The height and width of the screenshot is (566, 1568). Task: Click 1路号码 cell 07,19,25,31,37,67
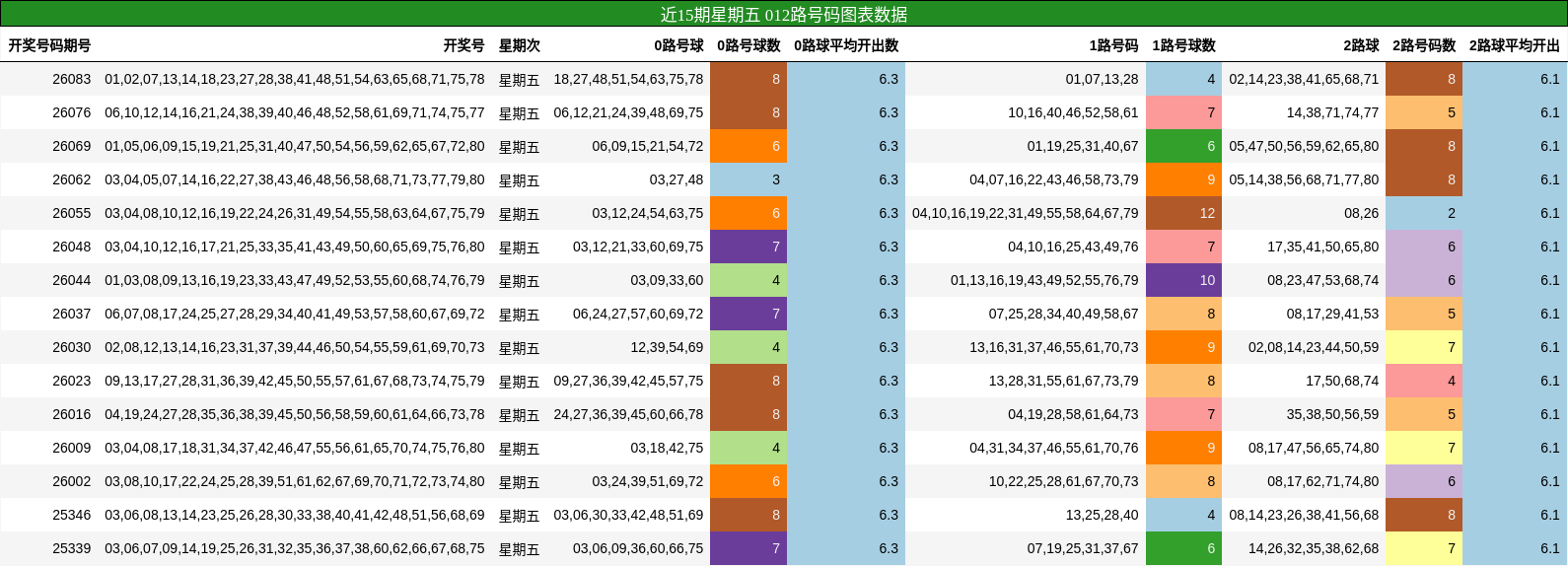tap(1083, 548)
